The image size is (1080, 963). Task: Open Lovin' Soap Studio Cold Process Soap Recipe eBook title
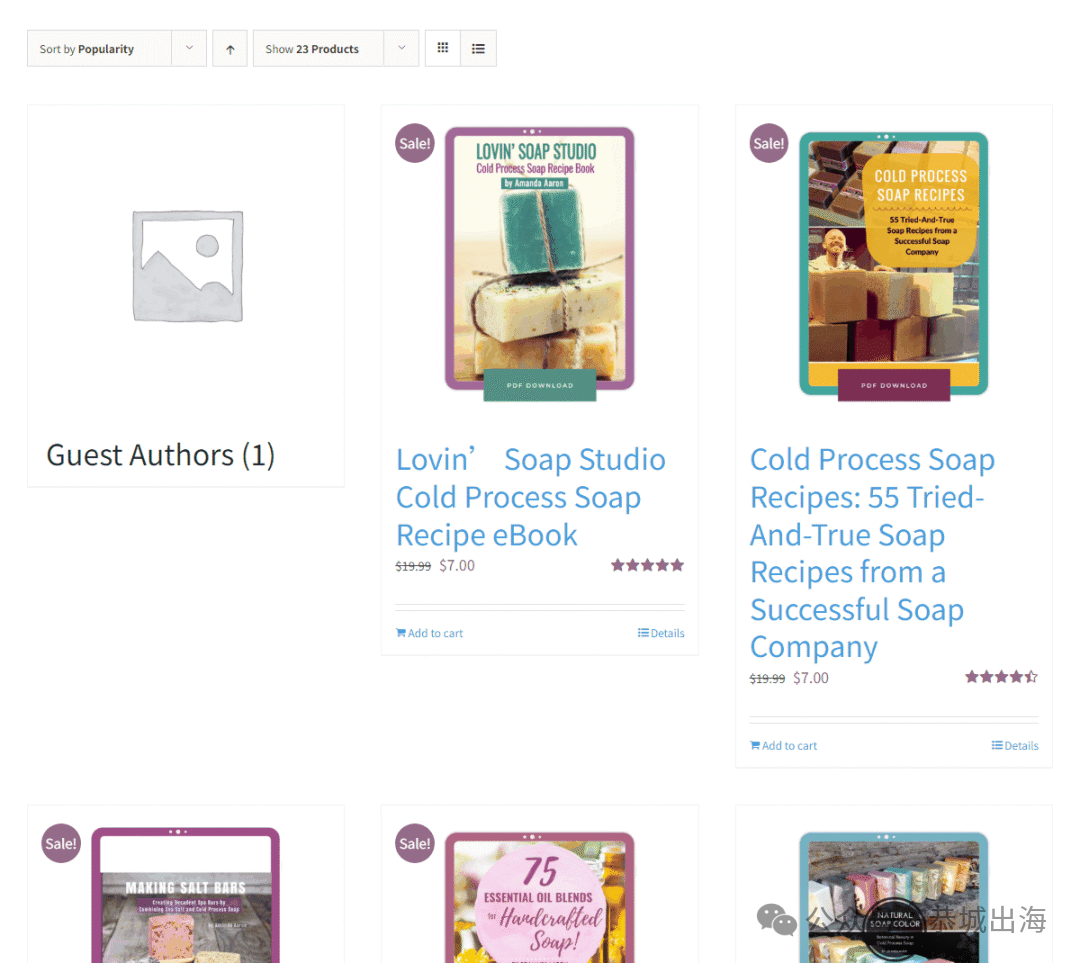point(531,497)
